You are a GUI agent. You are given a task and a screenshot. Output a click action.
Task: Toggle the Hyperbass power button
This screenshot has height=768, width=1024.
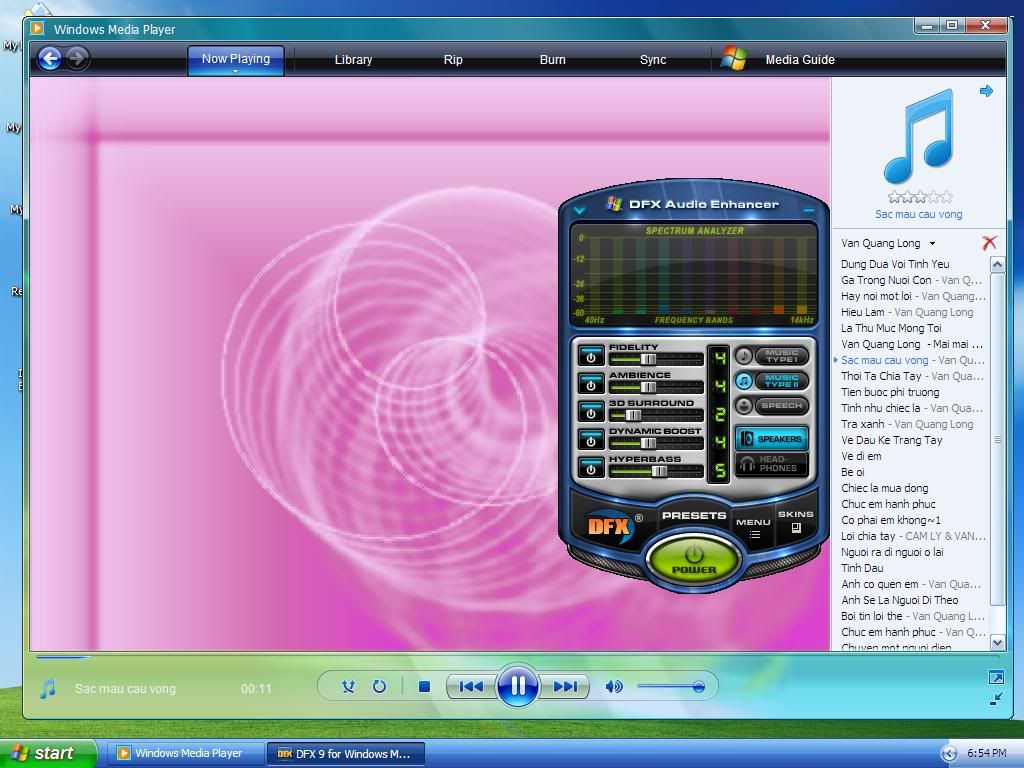click(591, 468)
